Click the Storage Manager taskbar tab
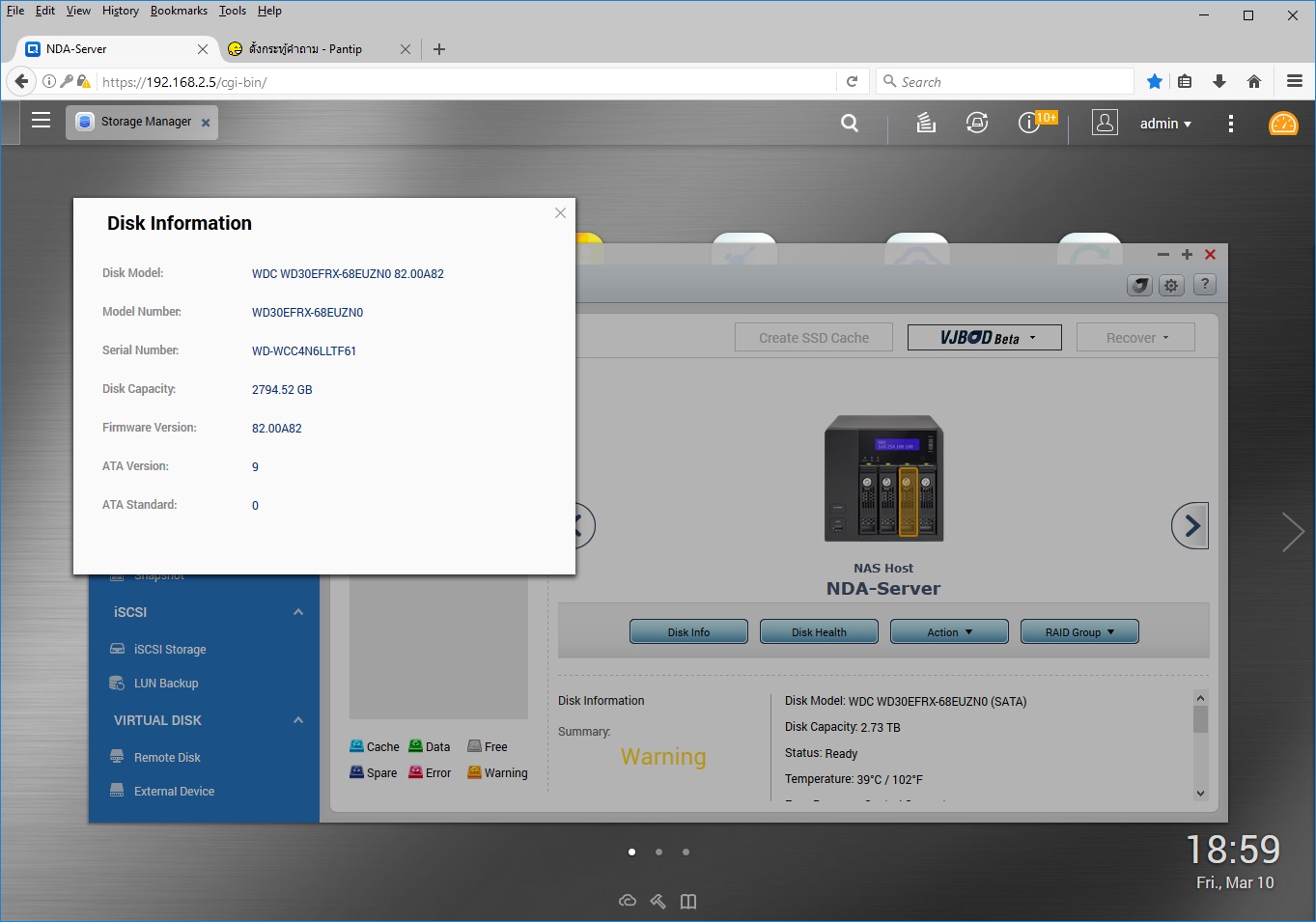1316x922 pixels. (142, 123)
